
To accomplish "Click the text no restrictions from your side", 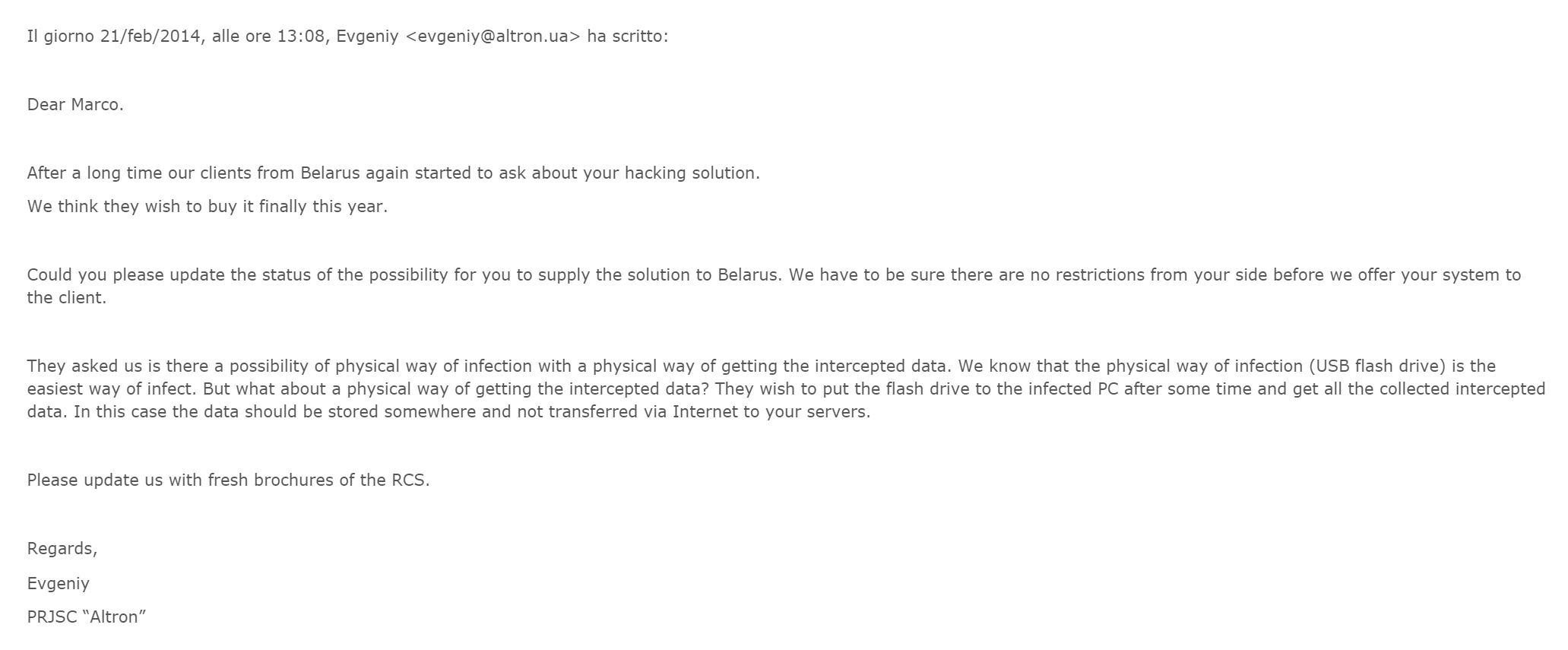I will coord(1149,274).
